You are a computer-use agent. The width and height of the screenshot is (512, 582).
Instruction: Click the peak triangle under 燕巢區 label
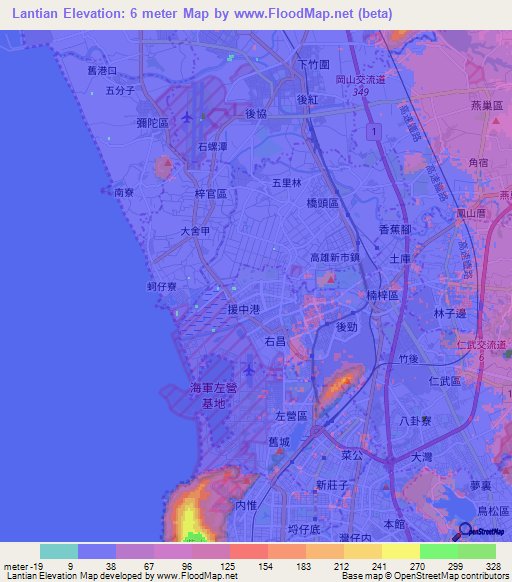[496, 121]
